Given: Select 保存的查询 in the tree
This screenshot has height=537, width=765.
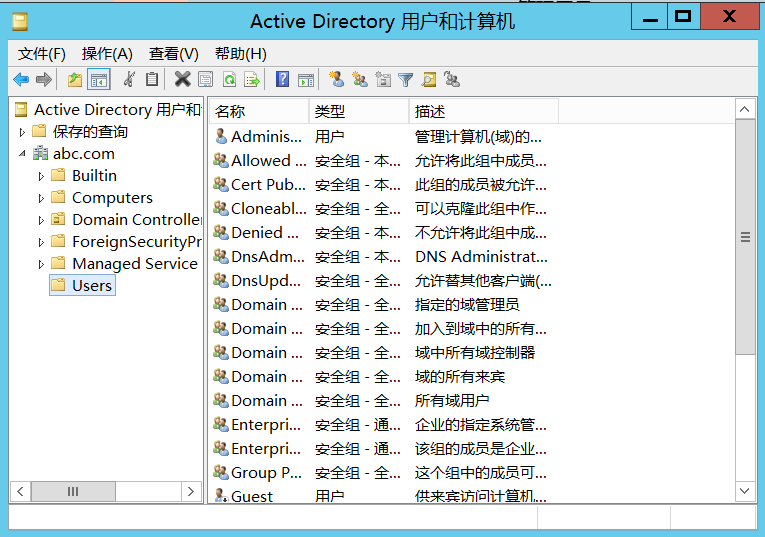Looking at the screenshot, I should click(80, 132).
